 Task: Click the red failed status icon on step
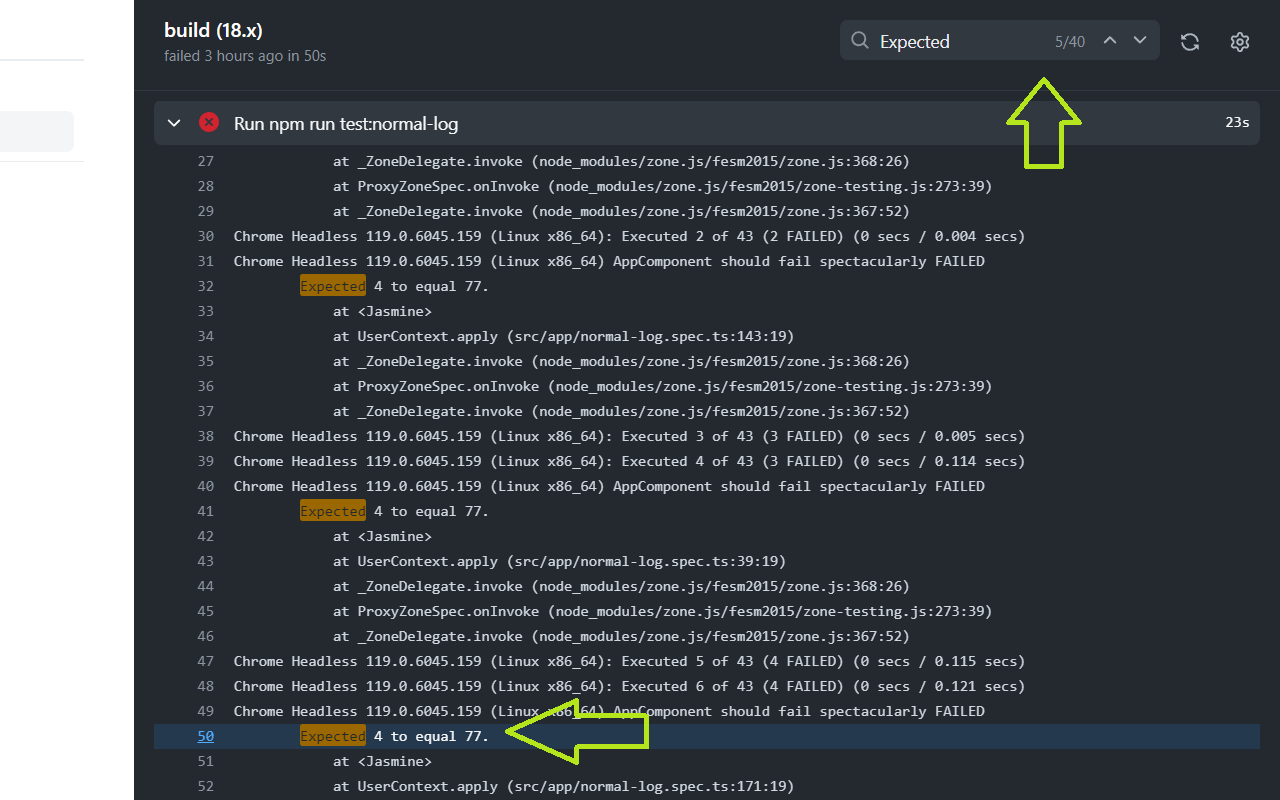click(x=209, y=122)
